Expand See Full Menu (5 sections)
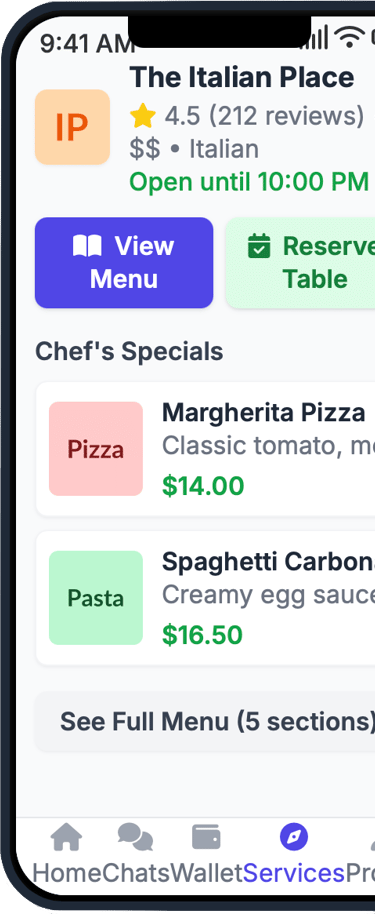The width and height of the screenshot is (375, 914). tap(205, 722)
